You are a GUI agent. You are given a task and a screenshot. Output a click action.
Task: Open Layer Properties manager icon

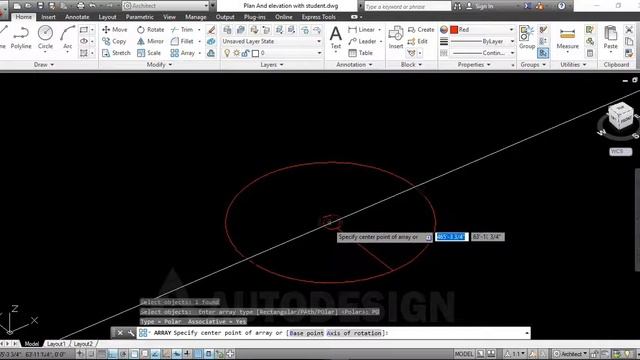coord(227,30)
